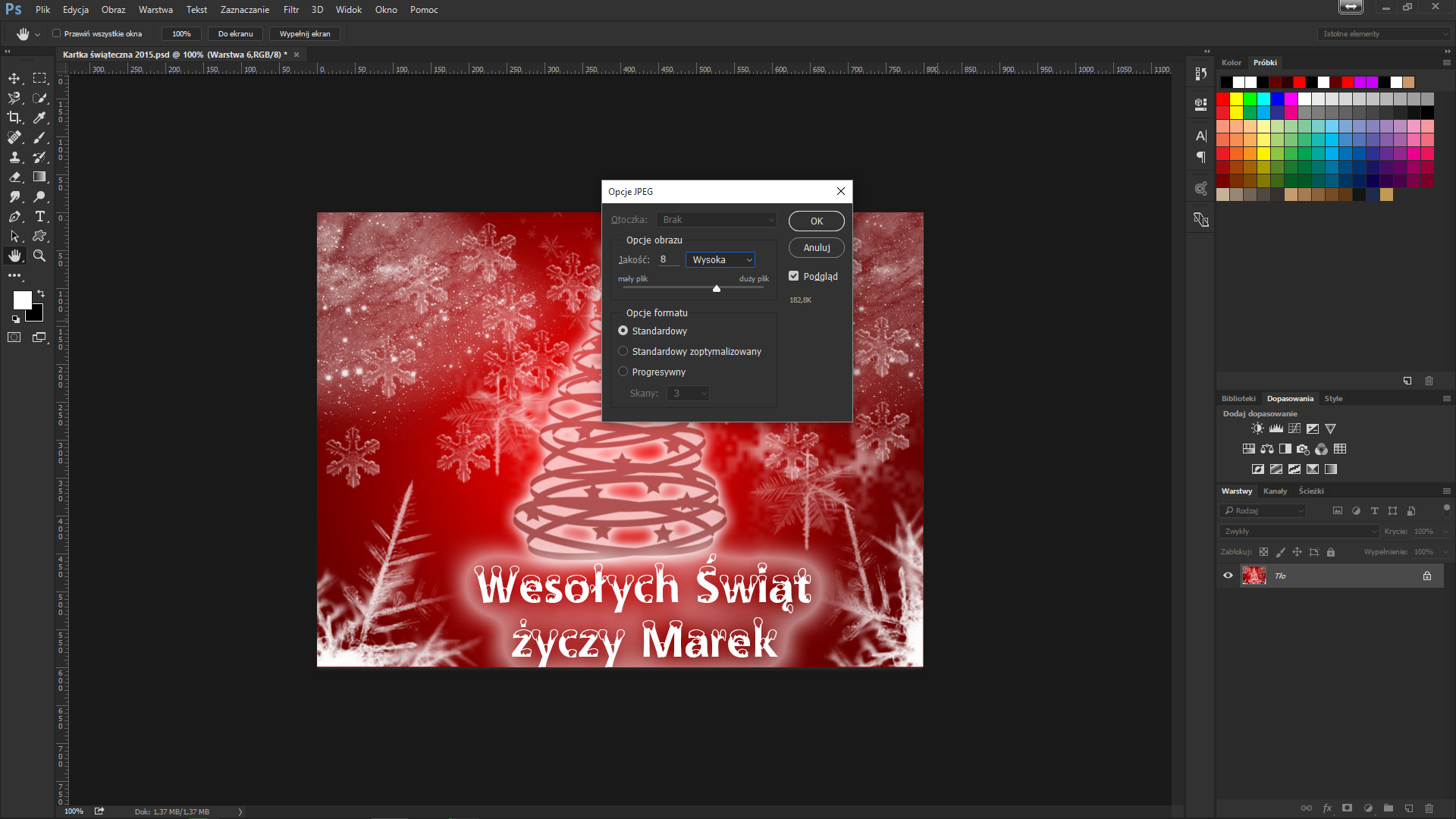Open the Wysoka quality dropdown
Screen dimensions: 1456x819
click(720, 259)
